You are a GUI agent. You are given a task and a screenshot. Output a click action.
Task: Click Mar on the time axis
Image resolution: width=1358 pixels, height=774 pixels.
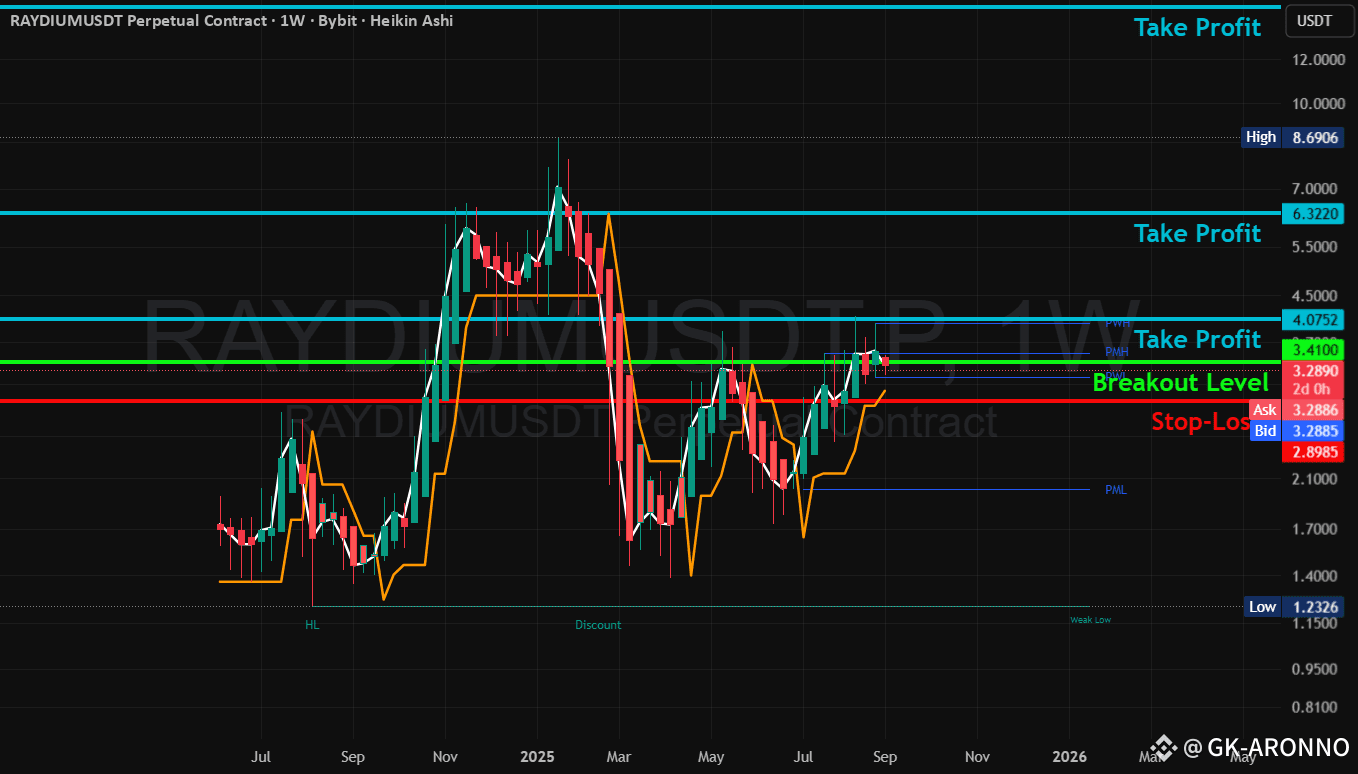click(619, 758)
